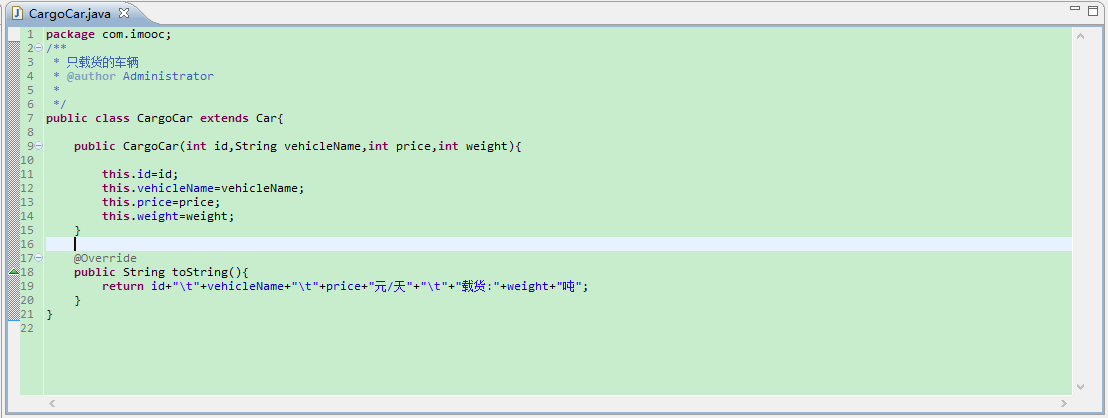The height and width of the screenshot is (418, 1108).
Task: Click line number 22 in the gutter
Action: 28,328
